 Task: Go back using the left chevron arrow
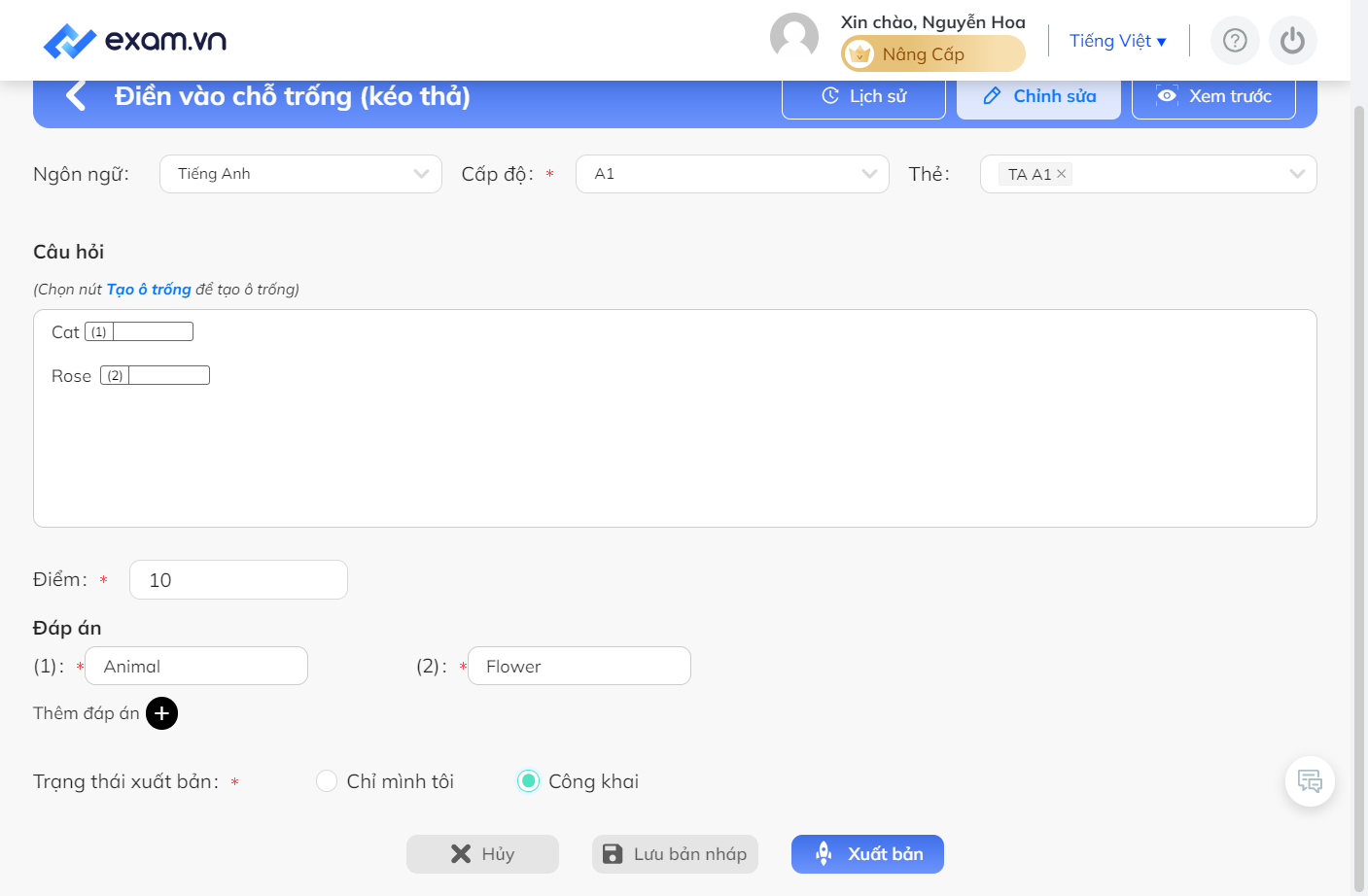76,96
